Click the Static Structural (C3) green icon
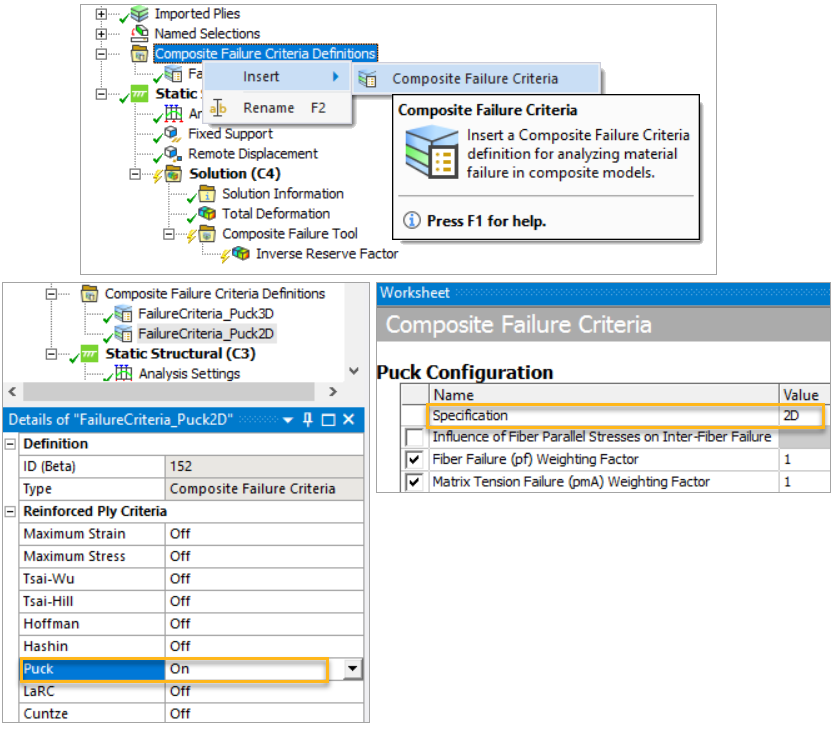 coord(89,354)
